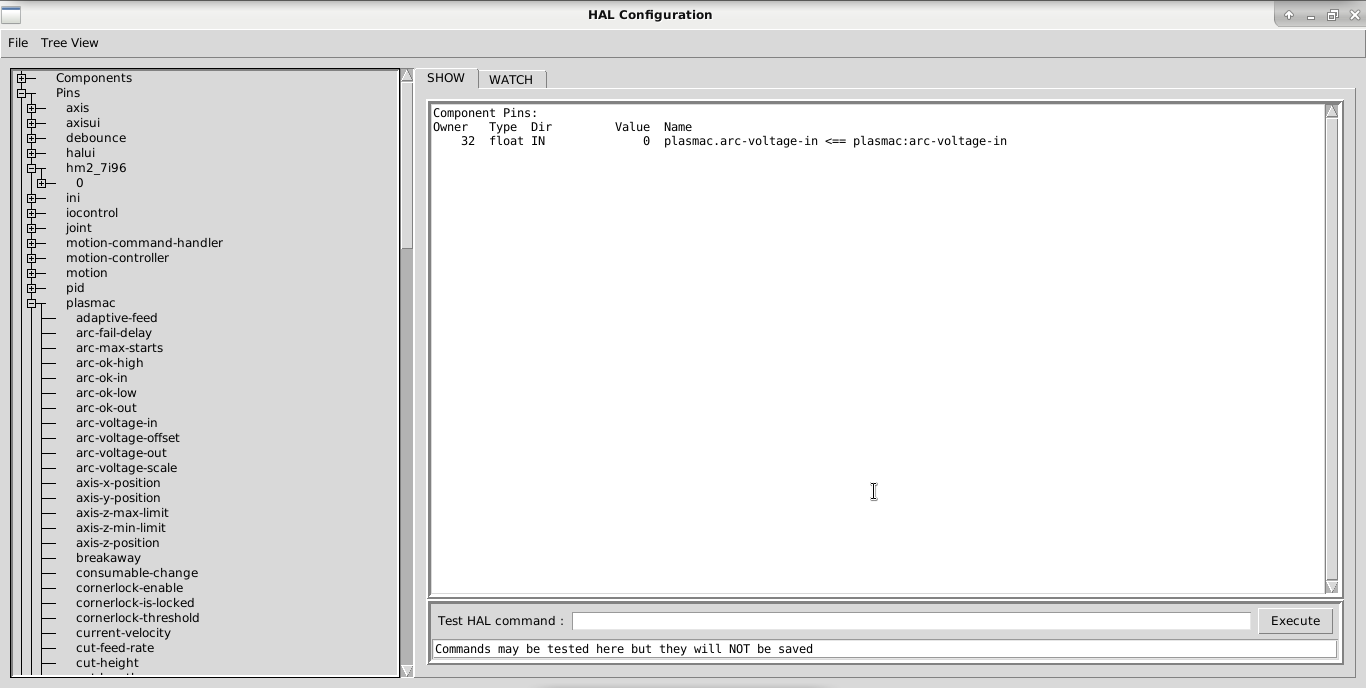Select the adaptive-feed pin

point(116,318)
